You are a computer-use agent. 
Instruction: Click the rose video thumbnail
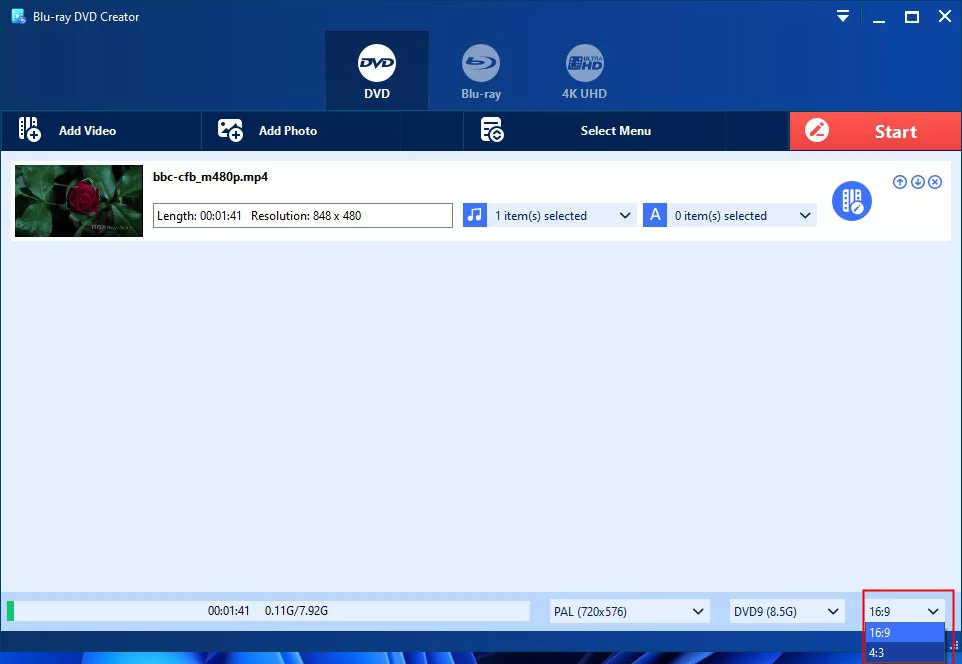point(79,201)
